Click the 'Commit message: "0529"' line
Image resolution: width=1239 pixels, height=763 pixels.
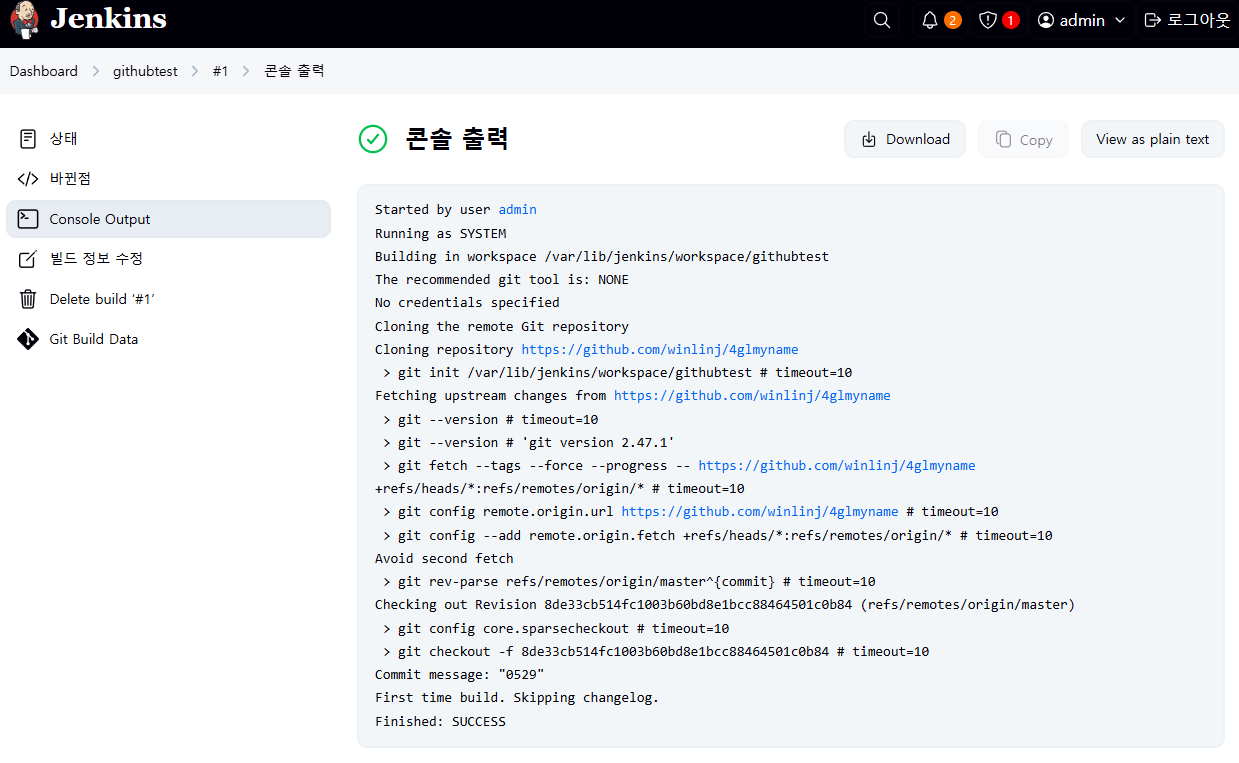coord(460,674)
